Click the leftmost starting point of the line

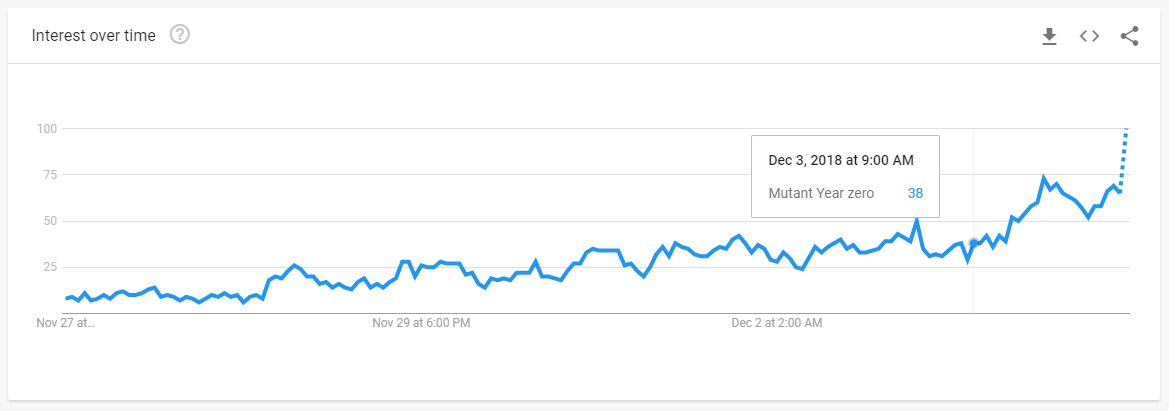(66, 298)
